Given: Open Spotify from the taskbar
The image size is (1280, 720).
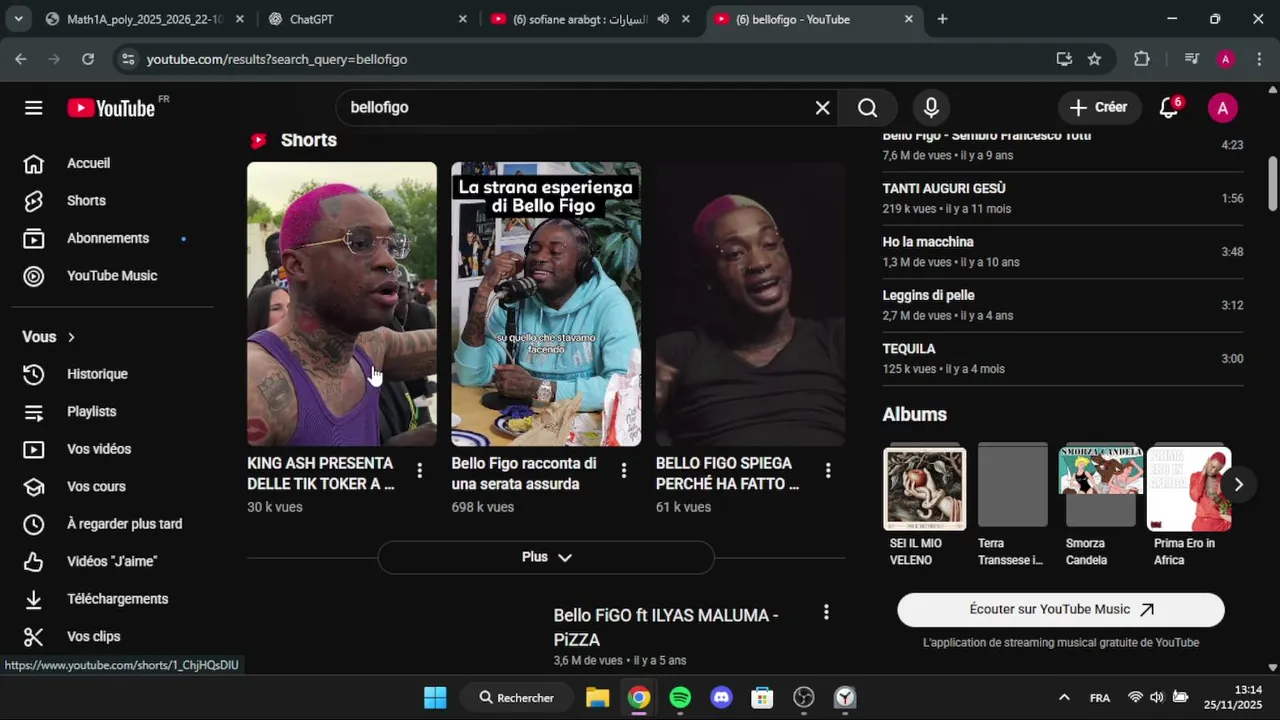Looking at the screenshot, I should 680,697.
